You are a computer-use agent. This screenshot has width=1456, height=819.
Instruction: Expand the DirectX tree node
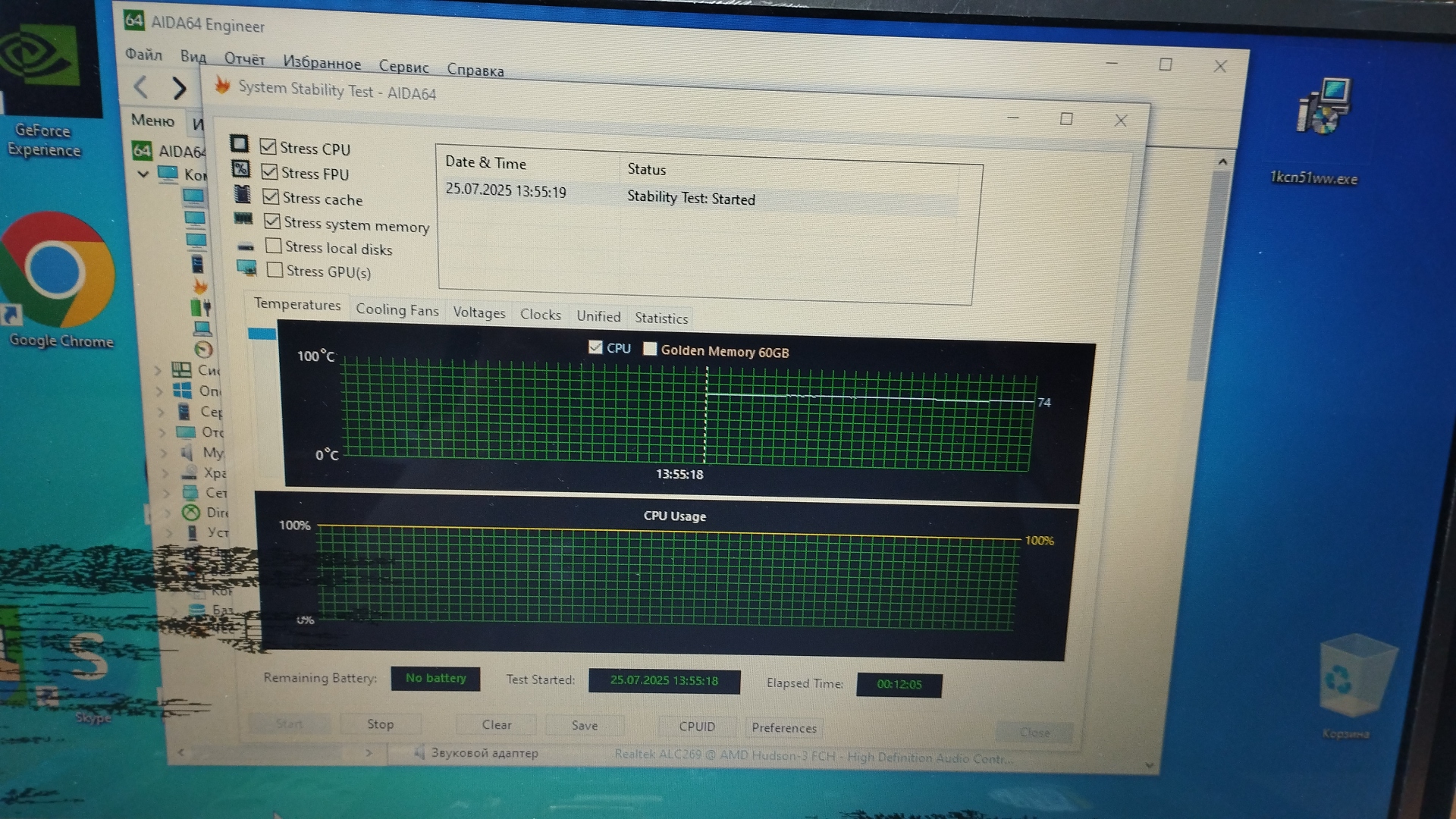168,513
